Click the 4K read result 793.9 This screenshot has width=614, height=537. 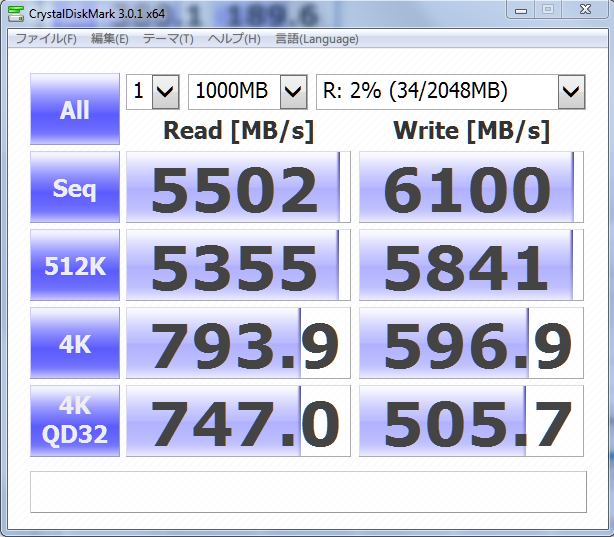click(238, 343)
